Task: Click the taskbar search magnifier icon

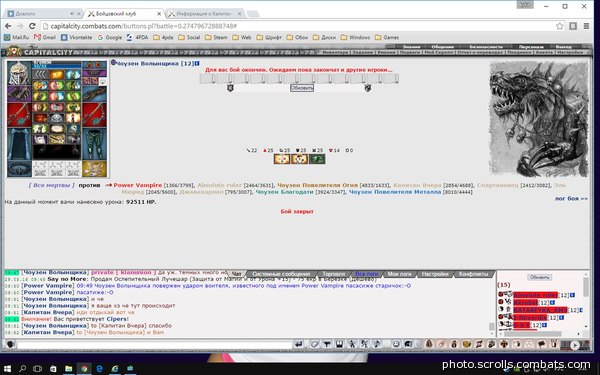Action: [23, 368]
